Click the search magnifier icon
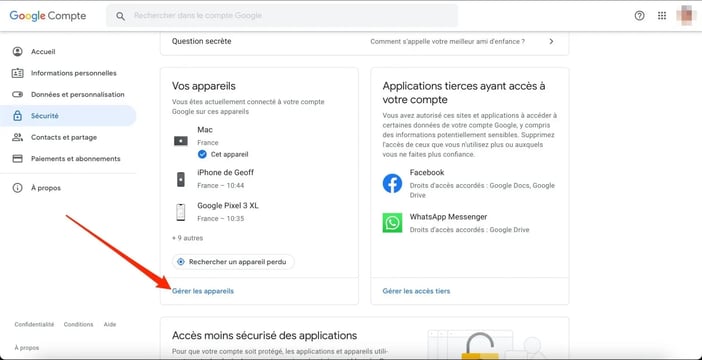702x360 pixels. click(x=120, y=16)
